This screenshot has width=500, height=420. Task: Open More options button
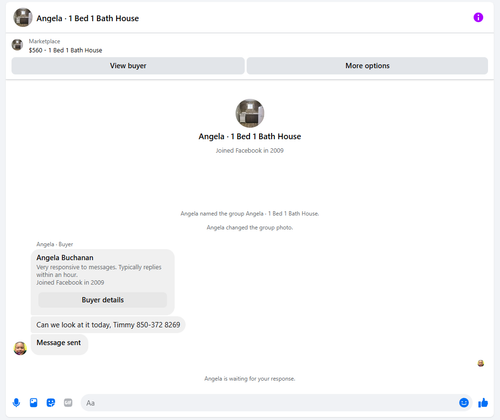coord(367,66)
